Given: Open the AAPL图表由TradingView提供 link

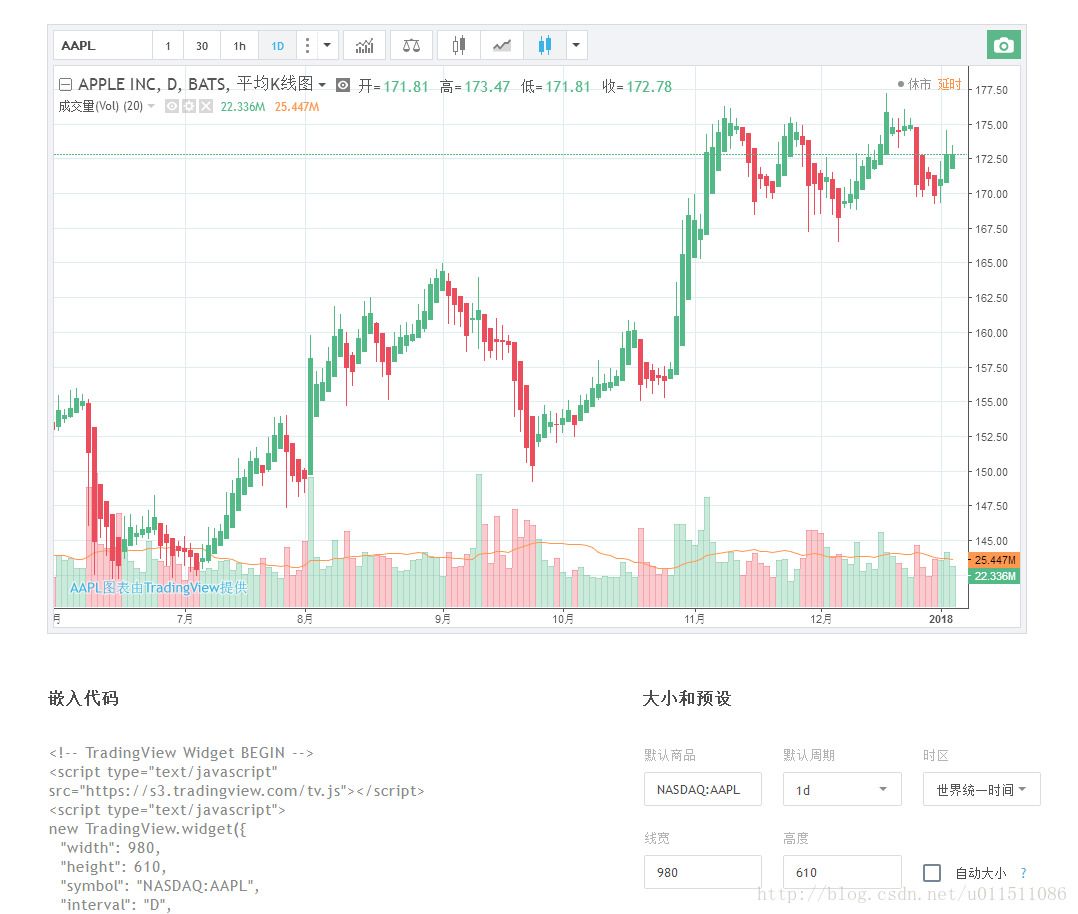Looking at the screenshot, I should click(158, 587).
